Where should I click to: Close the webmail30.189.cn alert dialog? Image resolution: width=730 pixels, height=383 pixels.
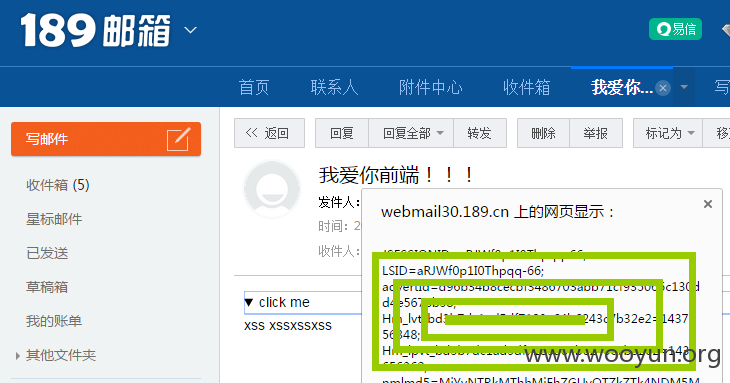(708, 204)
